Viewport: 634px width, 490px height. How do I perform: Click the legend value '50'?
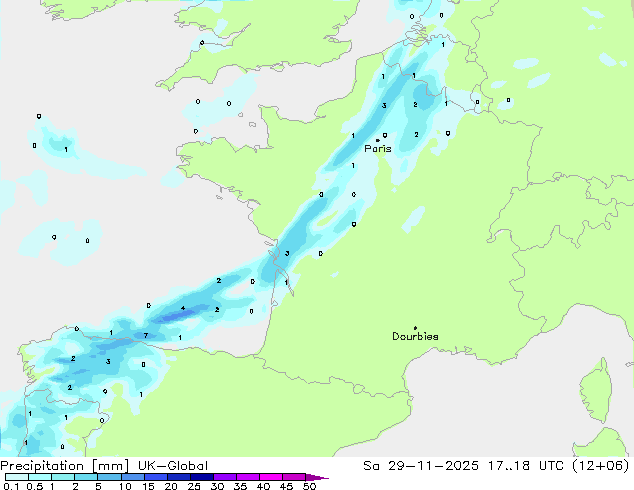(x=309, y=486)
